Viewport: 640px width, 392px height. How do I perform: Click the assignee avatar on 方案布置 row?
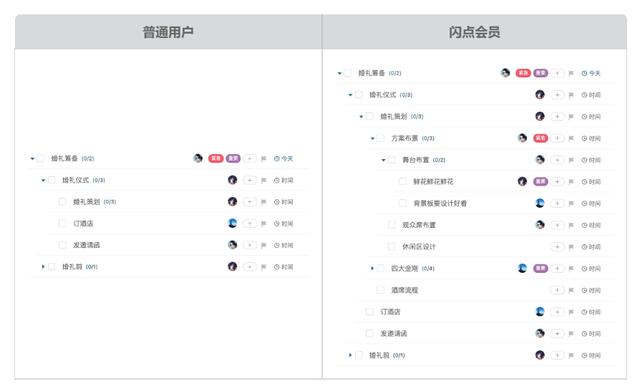[522, 138]
